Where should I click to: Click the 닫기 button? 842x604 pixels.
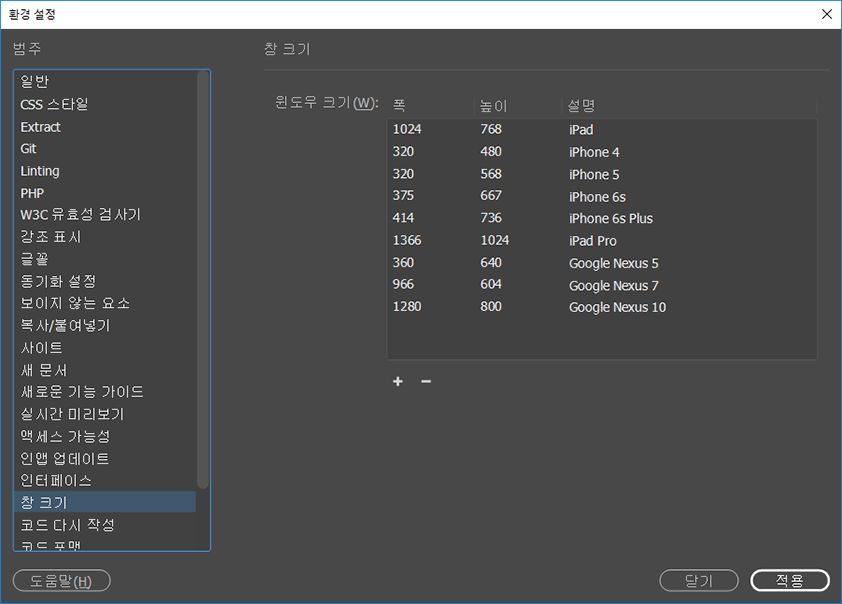click(x=698, y=580)
